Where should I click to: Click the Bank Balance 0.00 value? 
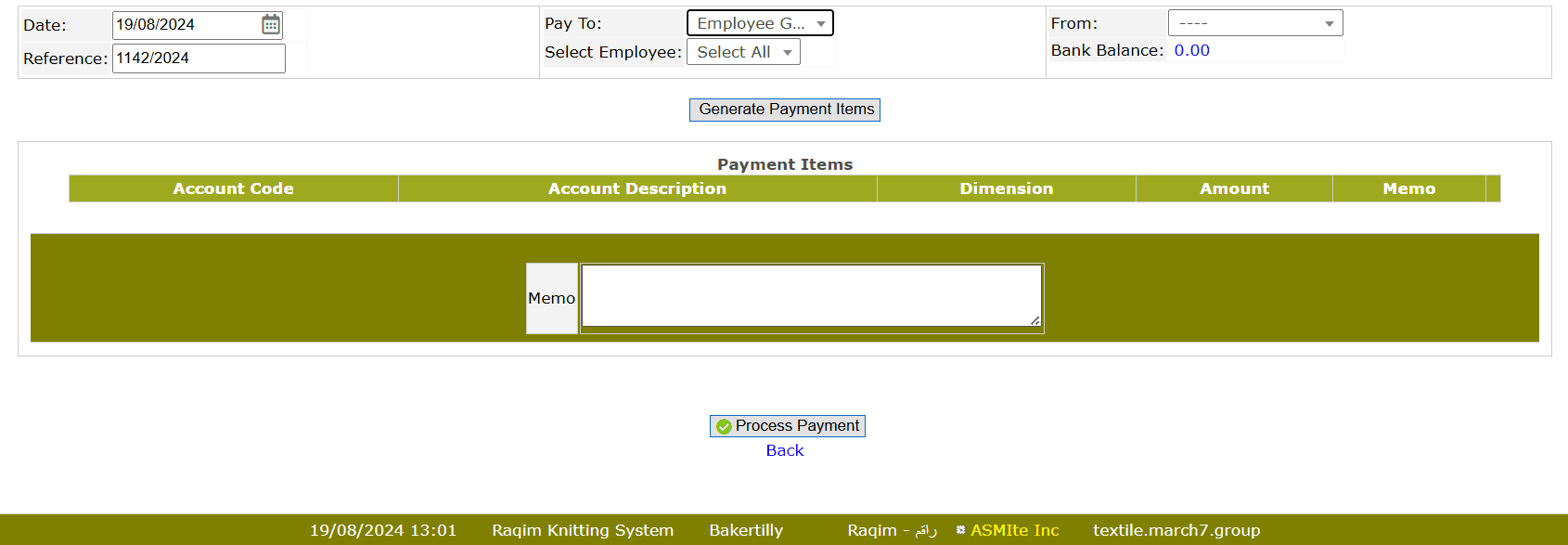click(x=1191, y=51)
